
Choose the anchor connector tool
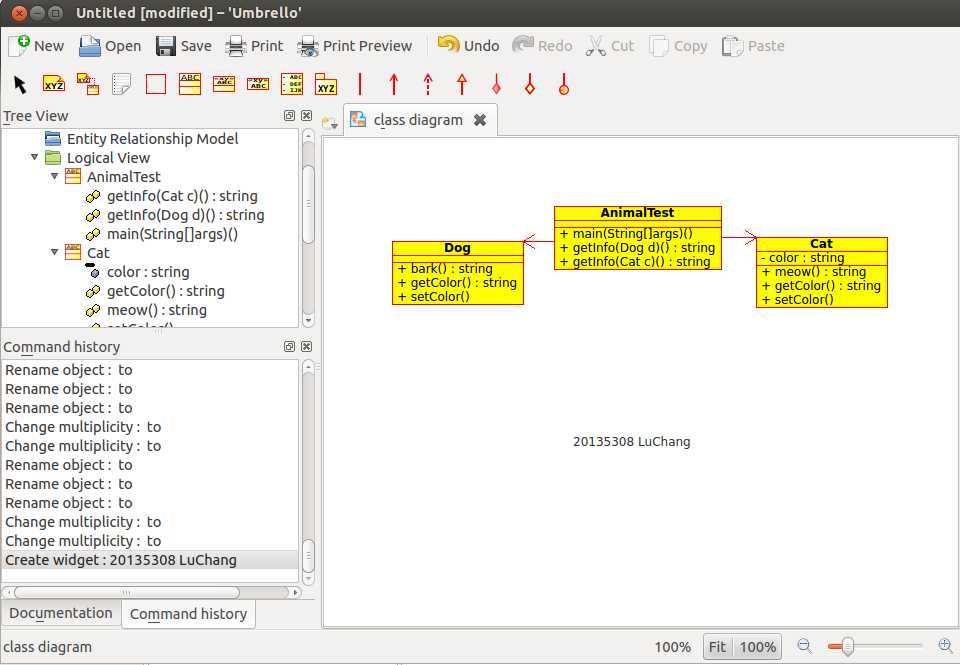tap(88, 84)
